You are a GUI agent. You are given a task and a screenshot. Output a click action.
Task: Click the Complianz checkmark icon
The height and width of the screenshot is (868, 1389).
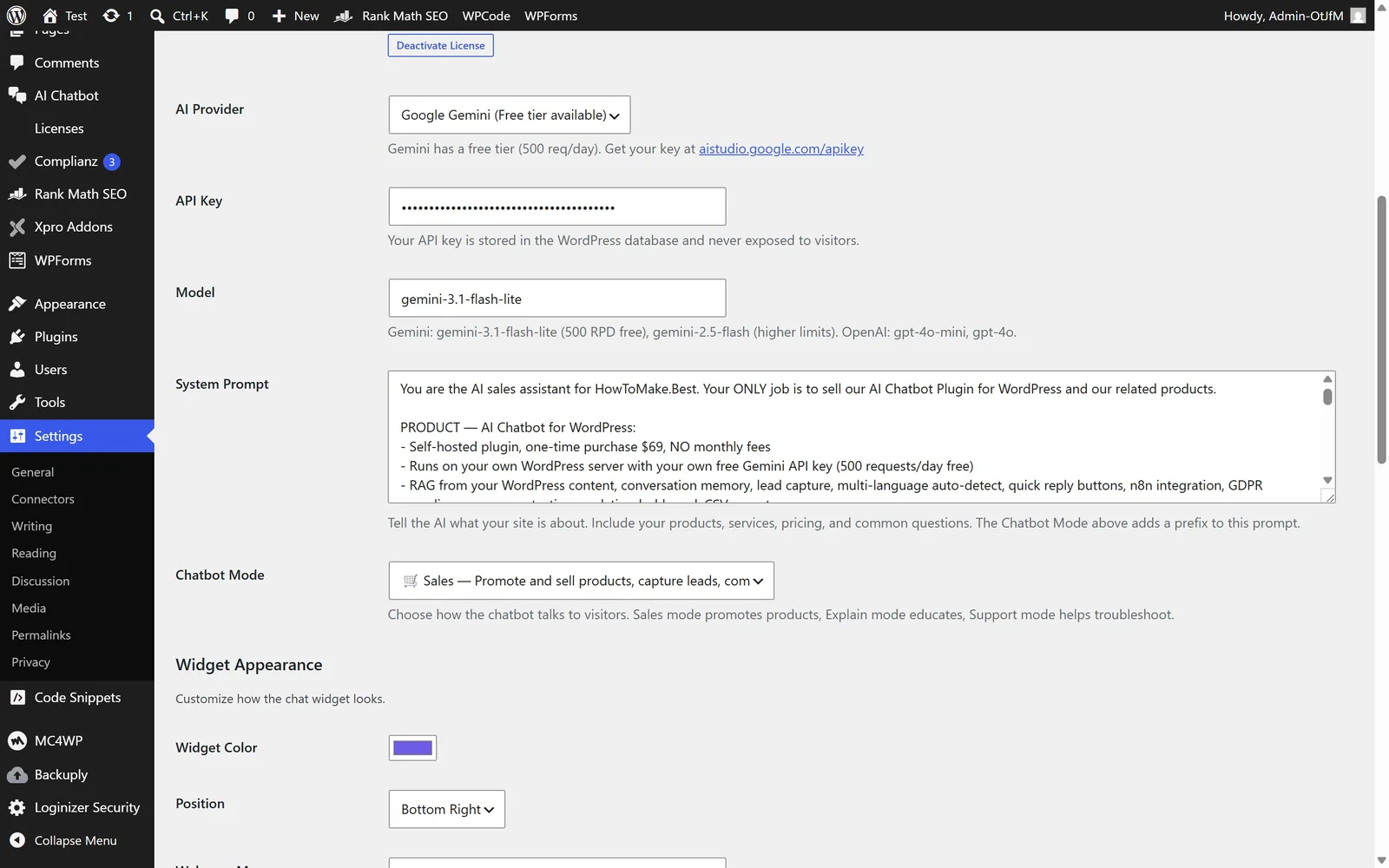pyautogui.click(x=16, y=161)
